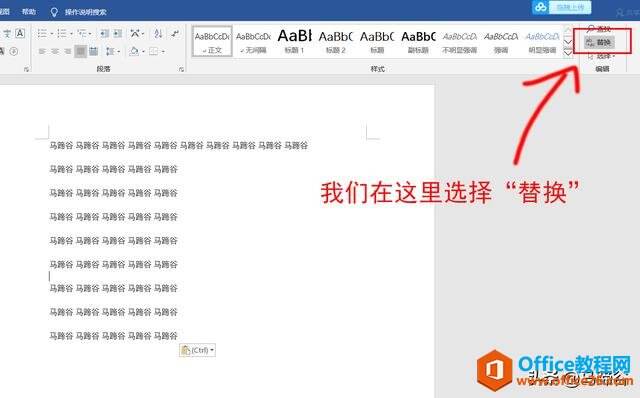Click the increase indent icon

pyautogui.click(x=118, y=33)
